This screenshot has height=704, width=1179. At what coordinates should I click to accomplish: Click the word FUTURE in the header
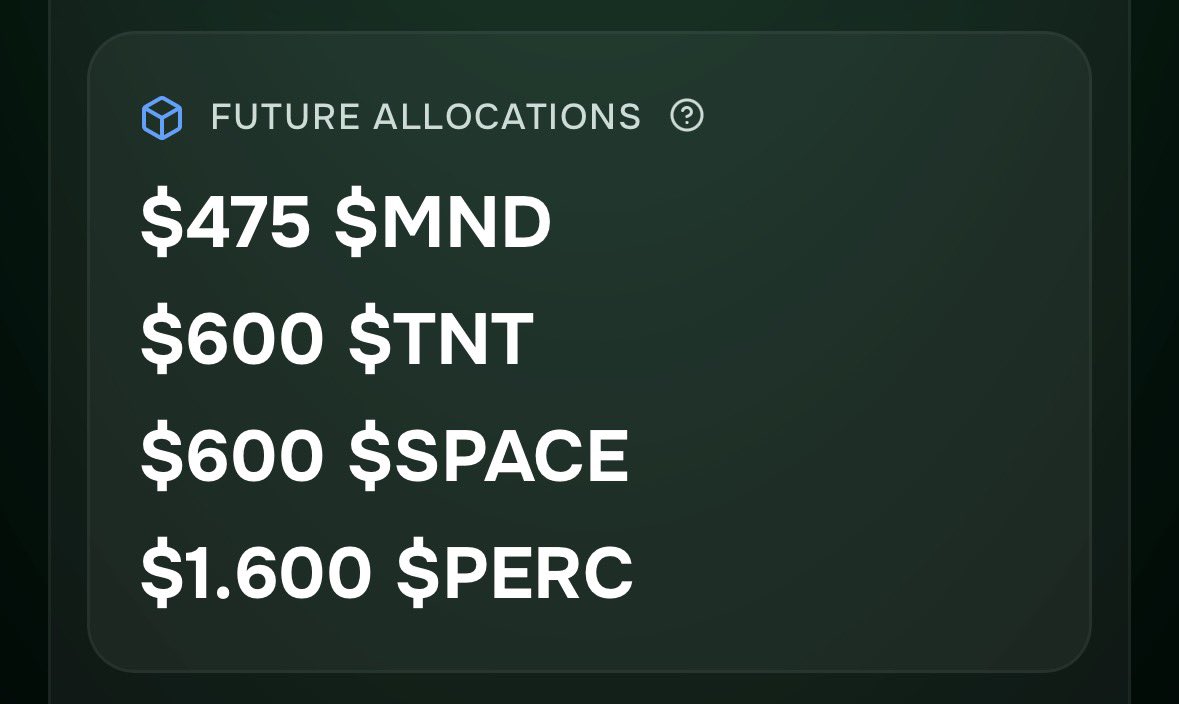(285, 118)
